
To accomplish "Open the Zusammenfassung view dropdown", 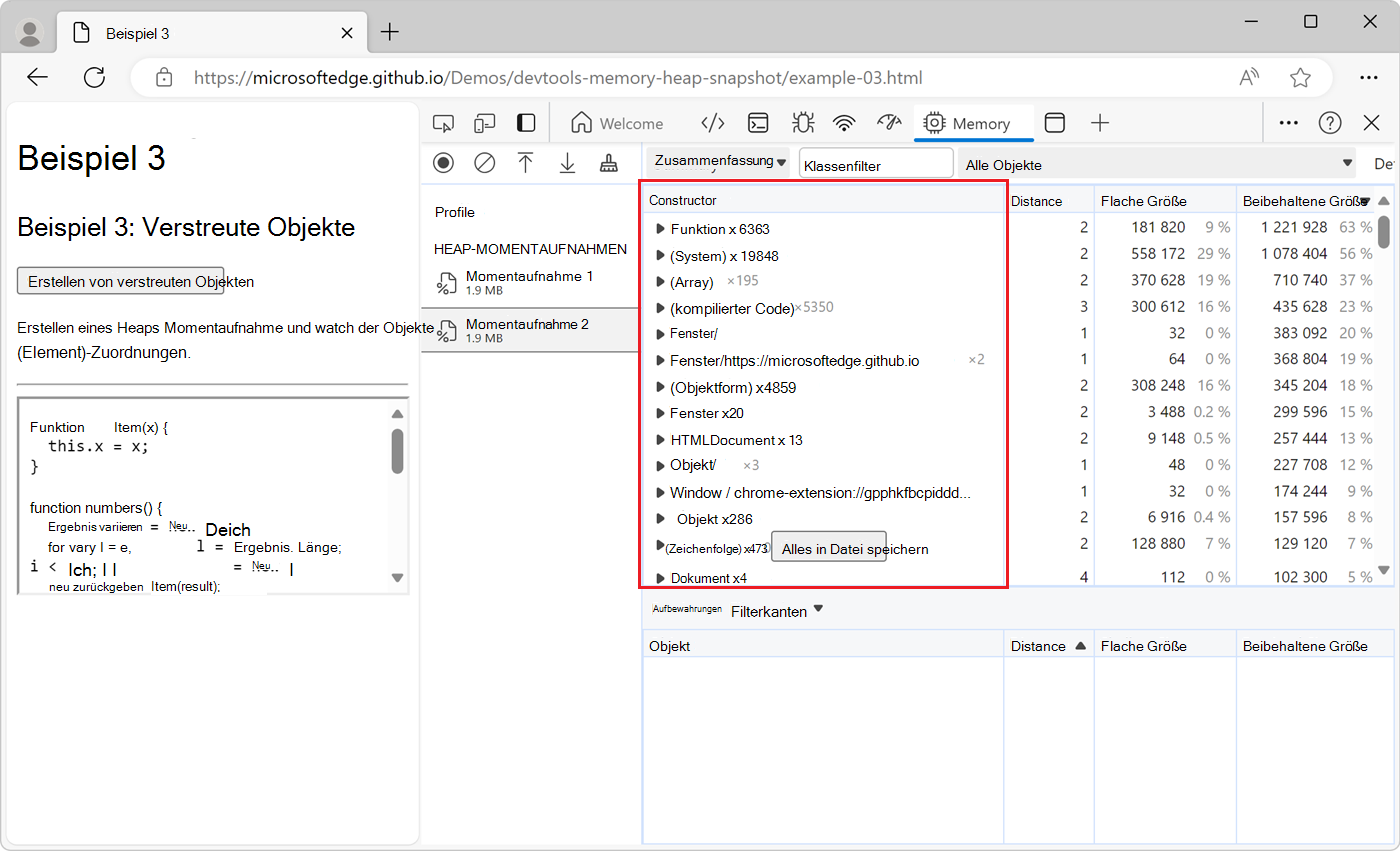I will (718, 161).
